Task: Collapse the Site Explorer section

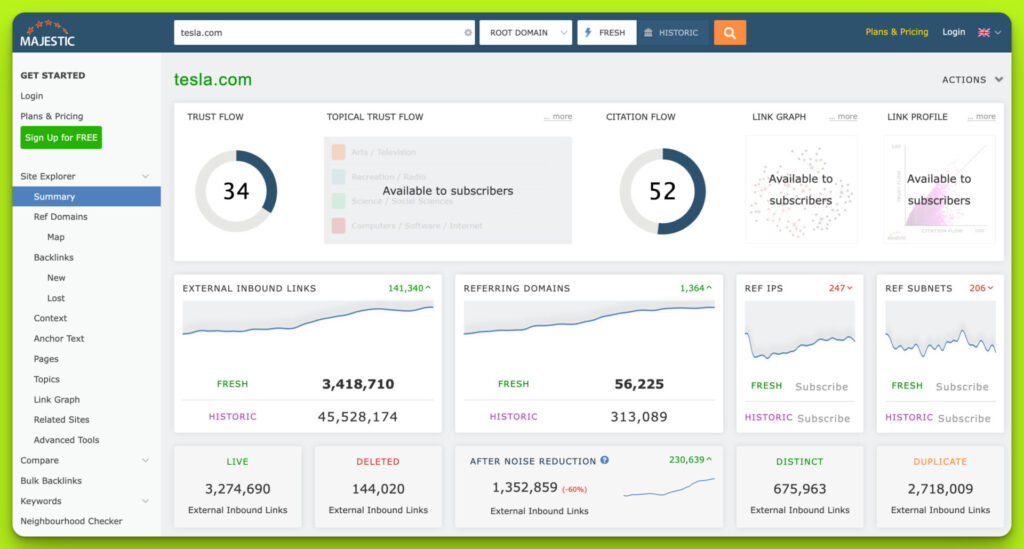Action: 145,177
